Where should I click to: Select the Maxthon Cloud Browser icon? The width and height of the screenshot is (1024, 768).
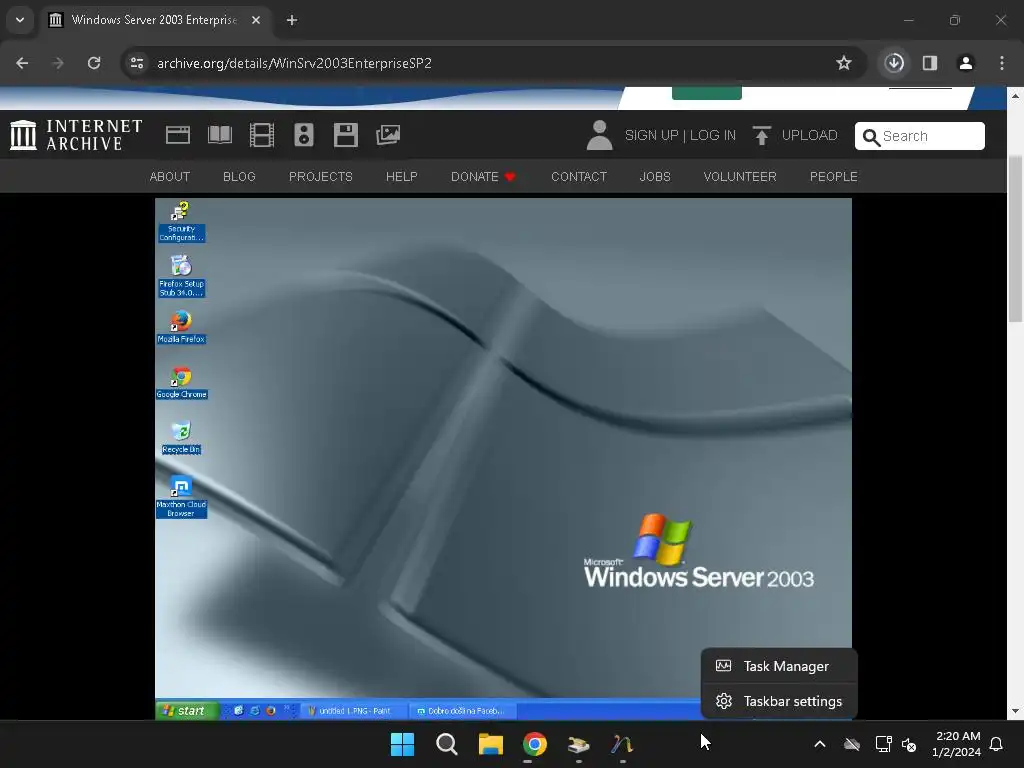pyautogui.click(x=182, y=497)
